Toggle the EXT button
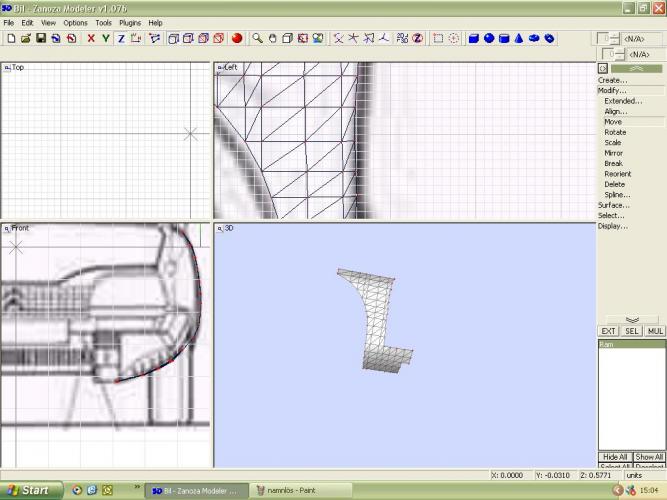This screenshot has height=500, width=667. pos(608,331)
